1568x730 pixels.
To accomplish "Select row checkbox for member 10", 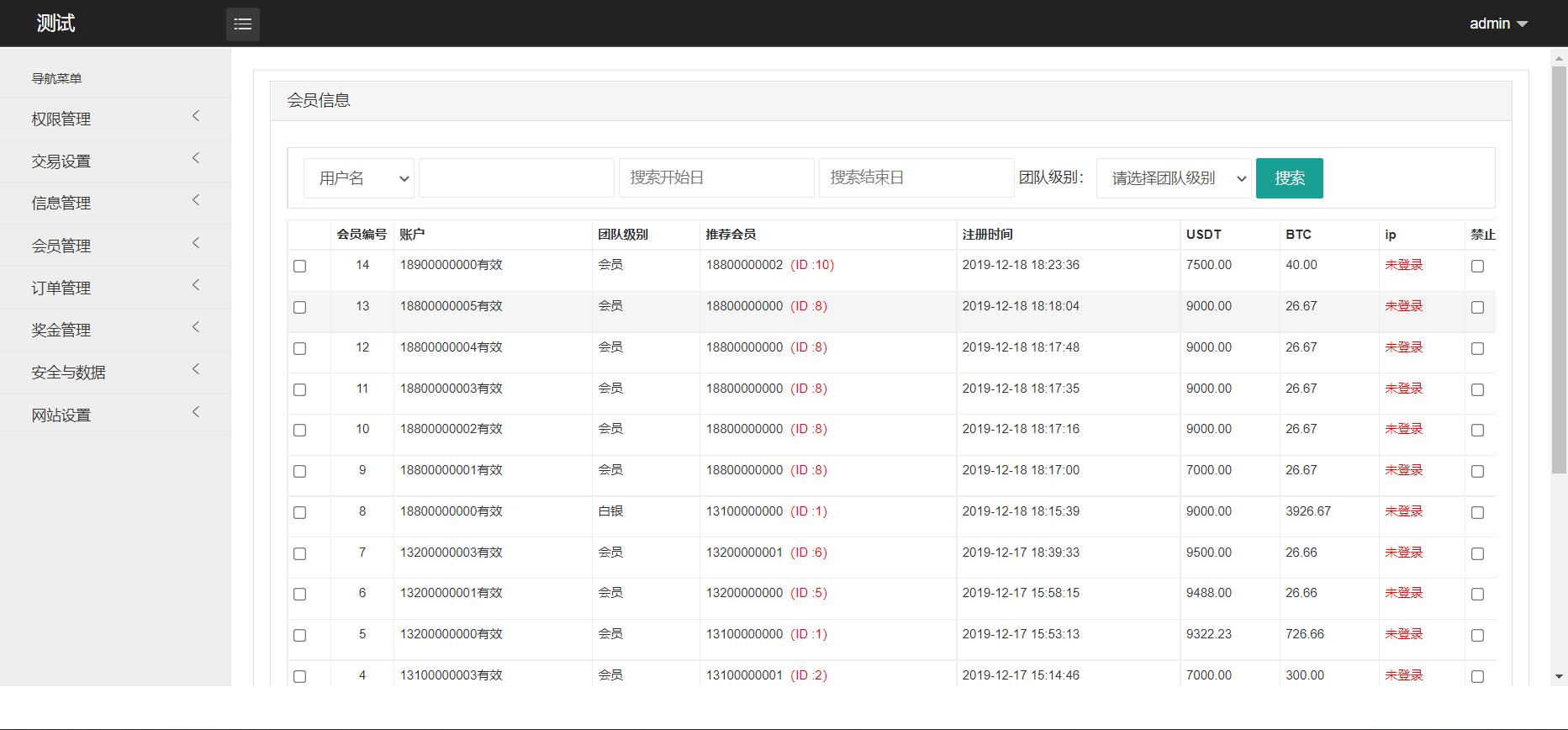I will point(300,431).
